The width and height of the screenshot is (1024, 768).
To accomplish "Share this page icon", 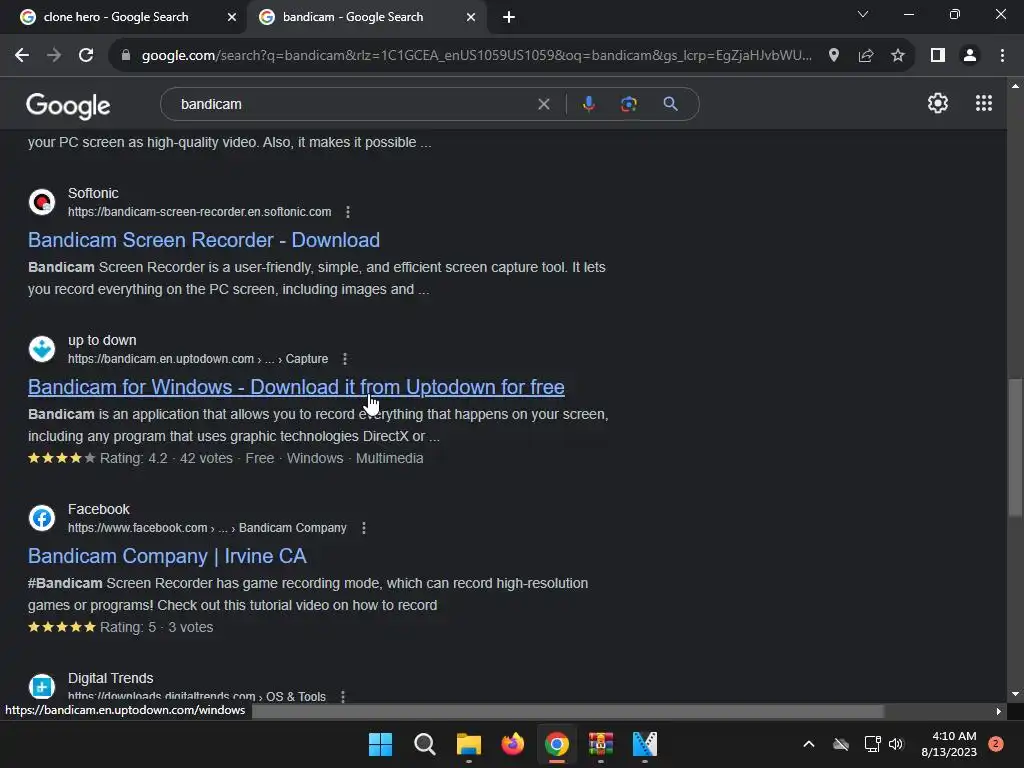I will pos(866,56).
